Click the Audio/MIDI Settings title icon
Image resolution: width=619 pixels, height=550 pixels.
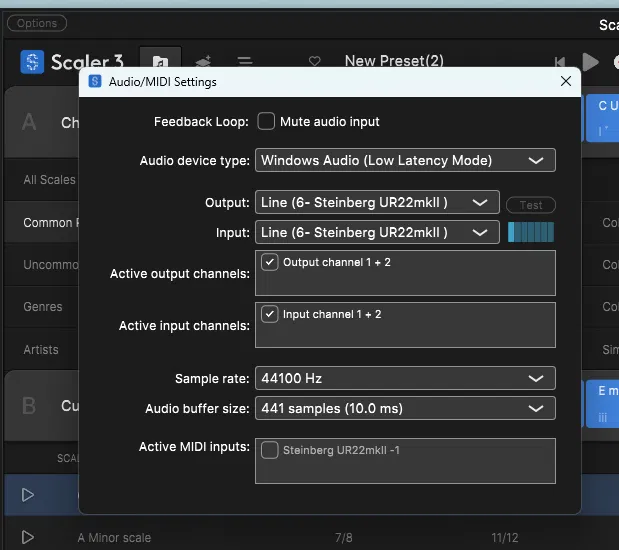[x=95, y=81]
